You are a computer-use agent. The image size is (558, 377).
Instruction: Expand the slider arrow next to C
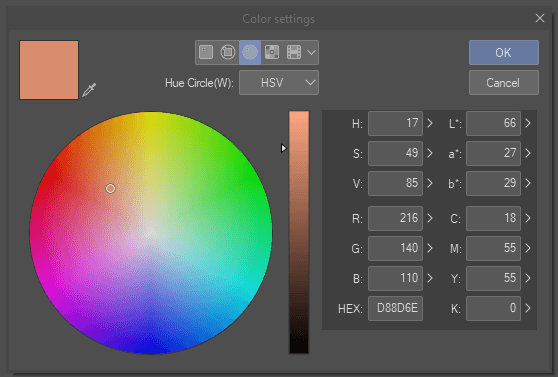coord(528,218)
